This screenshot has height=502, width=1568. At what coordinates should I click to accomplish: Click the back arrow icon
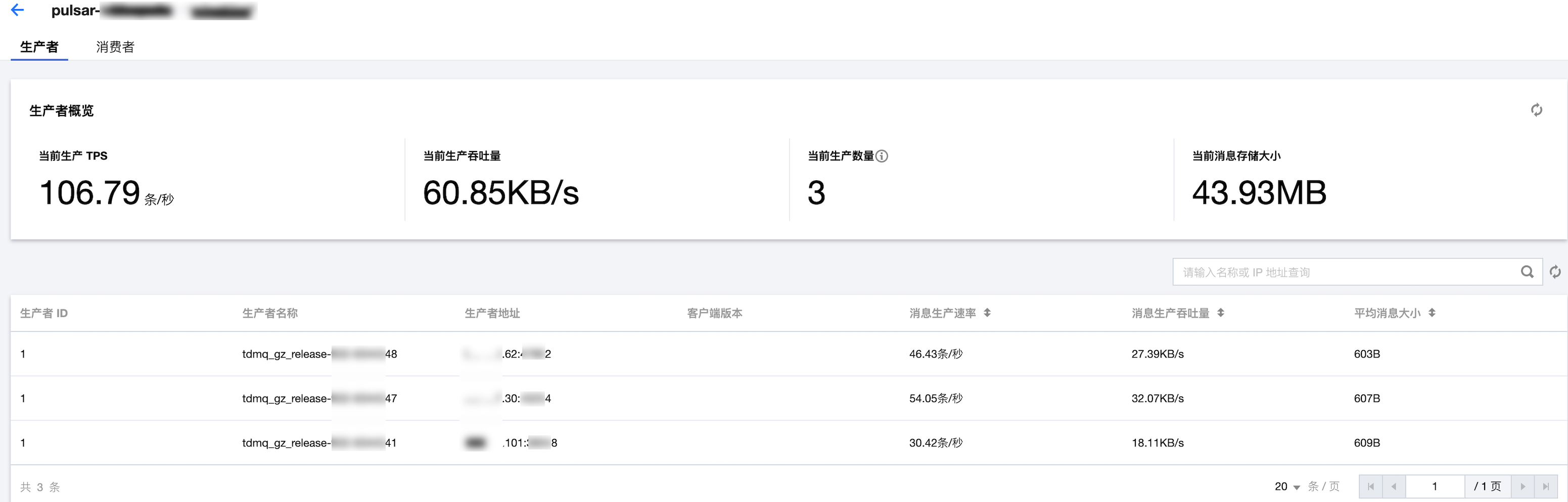pyautogui.click(x=18, y=10)
